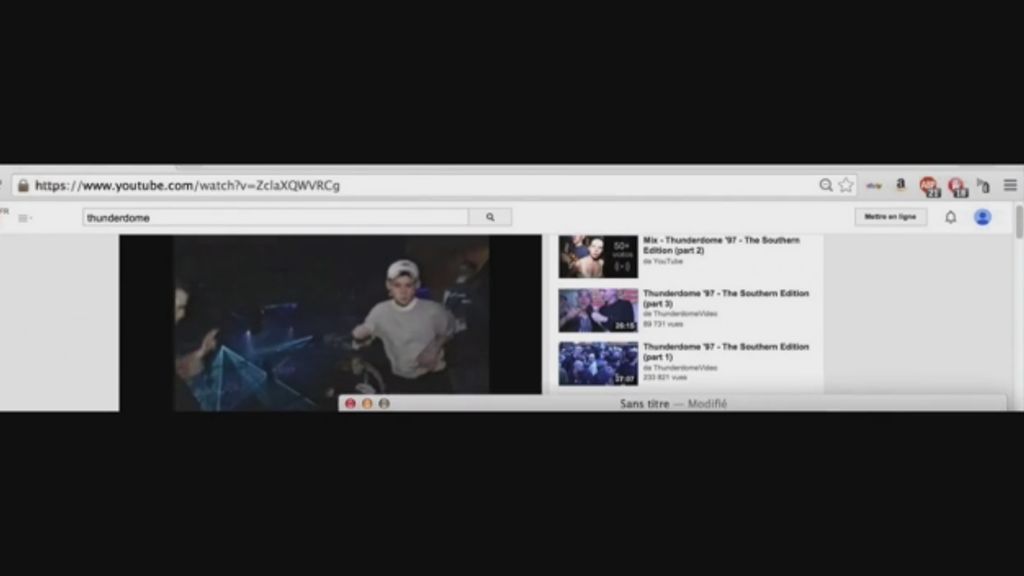The image size is (1024, 576).
Task: Open the Mix Thunderdome '97 part 2 thumbnail
Action: (598, 257)
